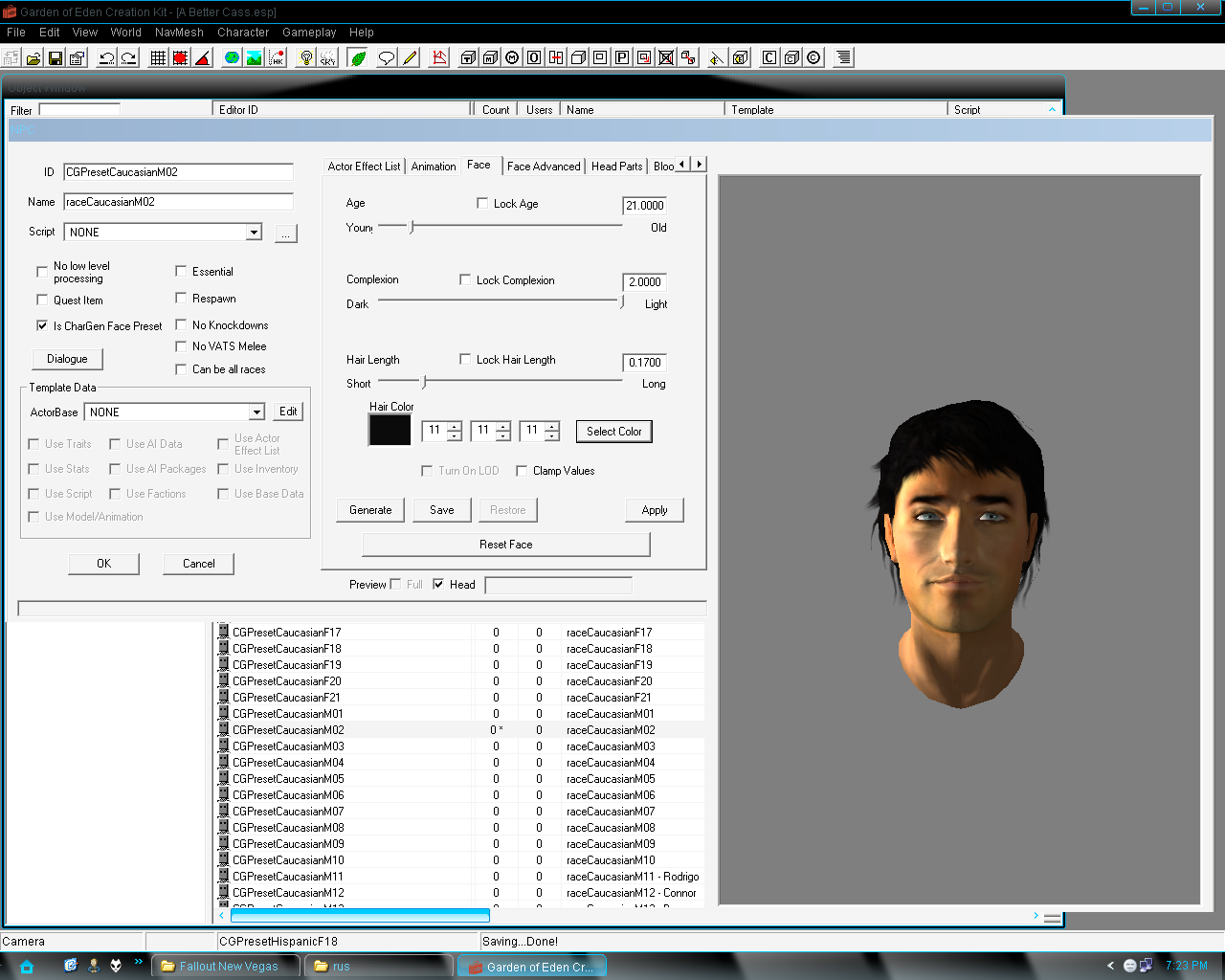Click the stacked lines toolbar icon
1225x980 pixels.
pyautogui.click(x=843, y=58)
